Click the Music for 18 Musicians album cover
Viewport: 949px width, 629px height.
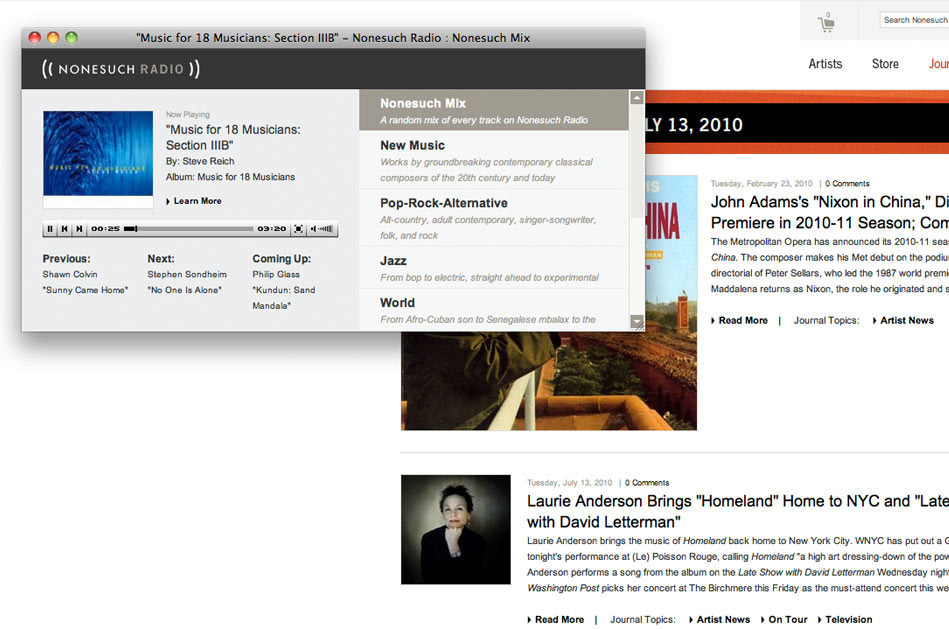tap(98, 153)
